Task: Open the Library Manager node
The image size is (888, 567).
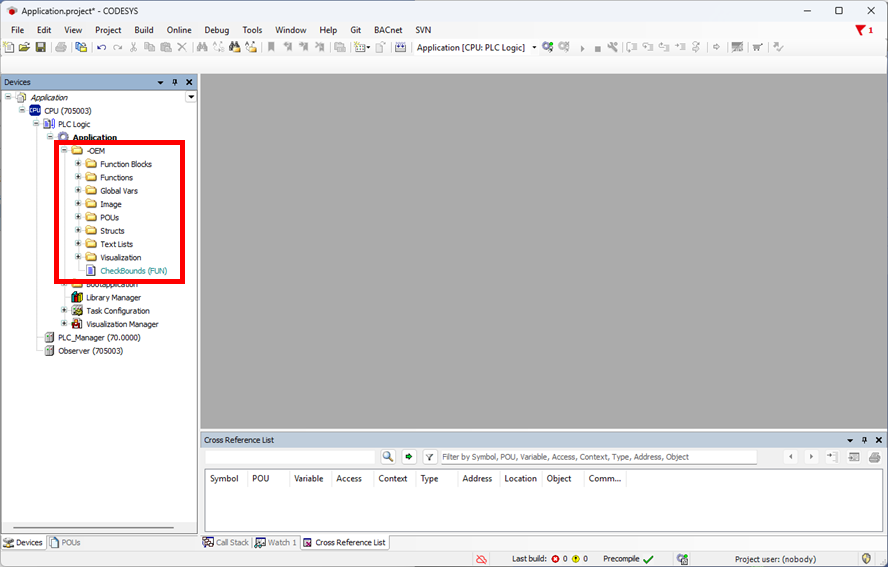Action: (x=112, y=297)
